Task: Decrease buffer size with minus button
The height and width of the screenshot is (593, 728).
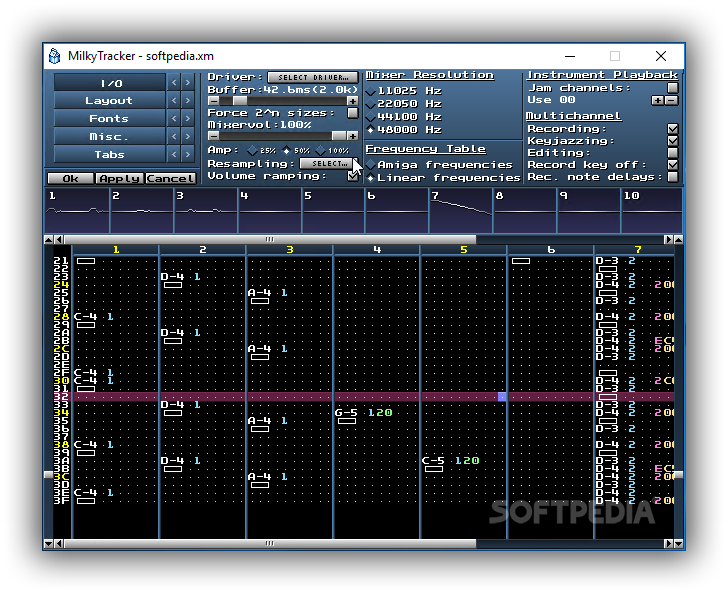Action: 214,101
